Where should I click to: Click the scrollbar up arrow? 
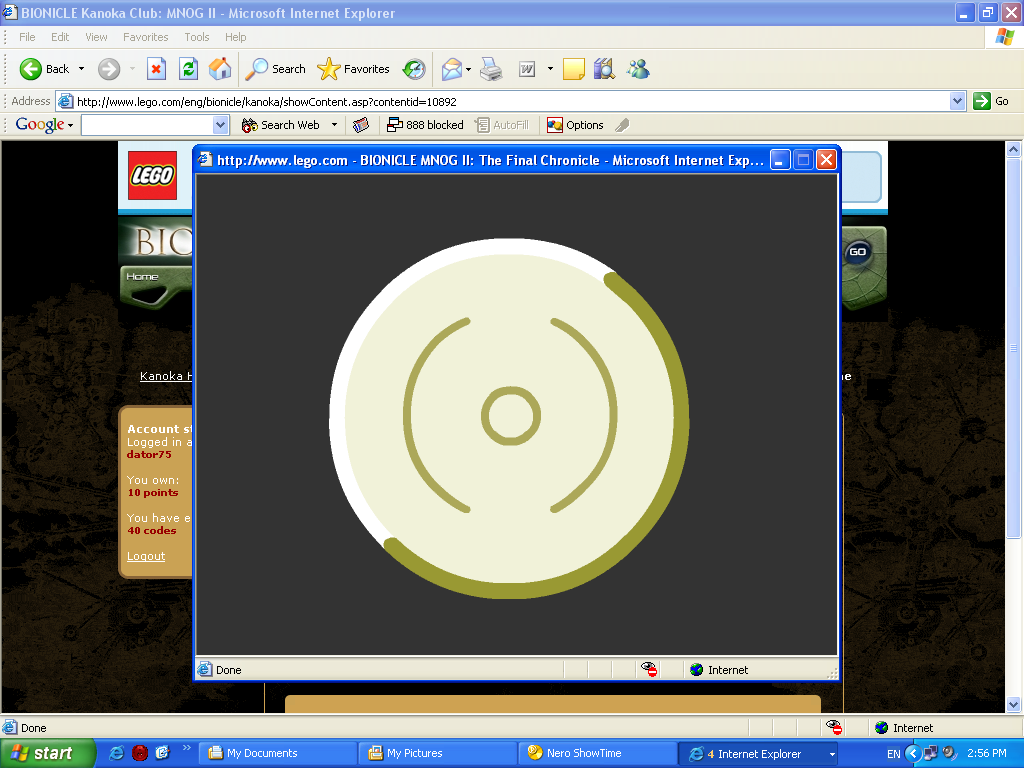[x=1014, y=150]
